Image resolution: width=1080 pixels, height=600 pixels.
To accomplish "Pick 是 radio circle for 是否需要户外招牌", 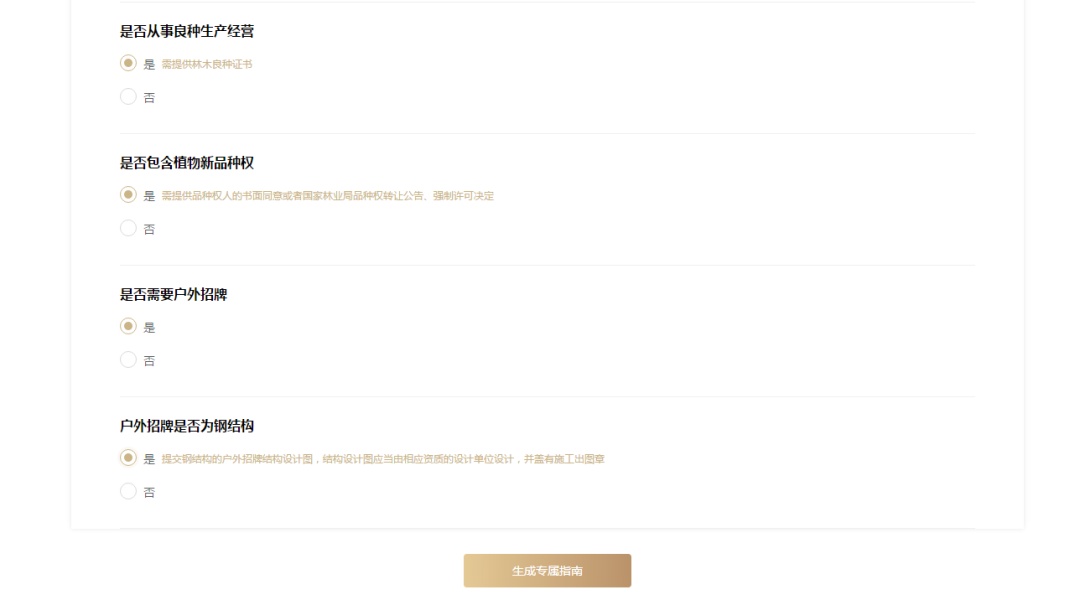I will 128,327.
